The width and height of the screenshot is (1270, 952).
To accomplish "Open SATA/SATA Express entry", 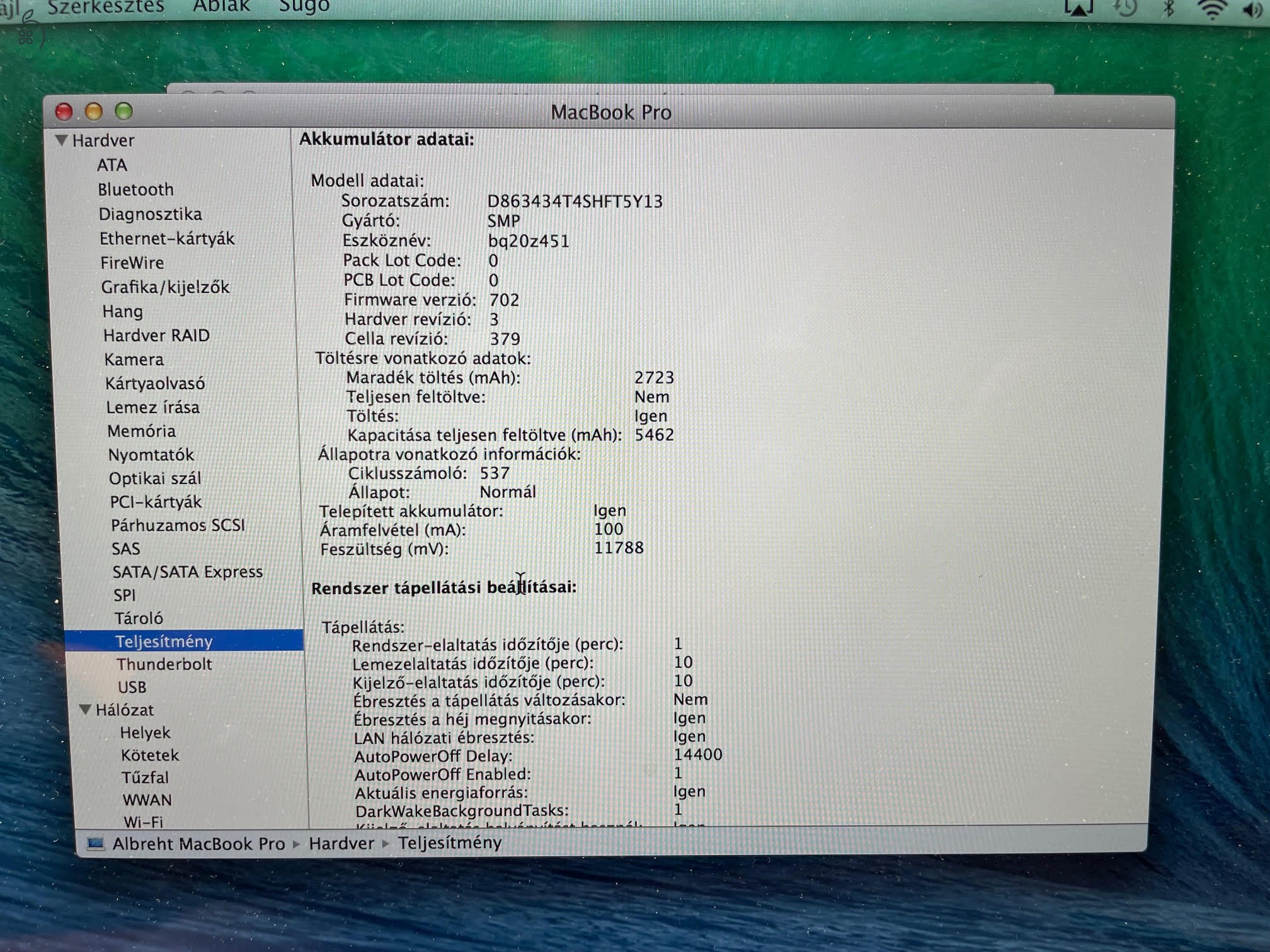I will pyautogui.click(x=187, y=572).
